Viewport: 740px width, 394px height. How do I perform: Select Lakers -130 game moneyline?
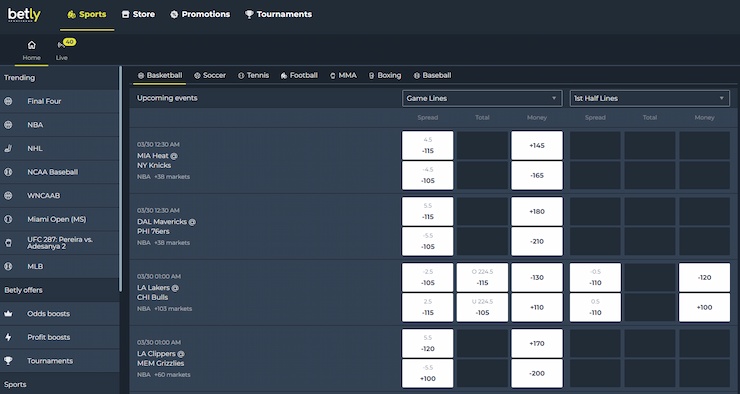pyautogui.click(x=537, y=277)
